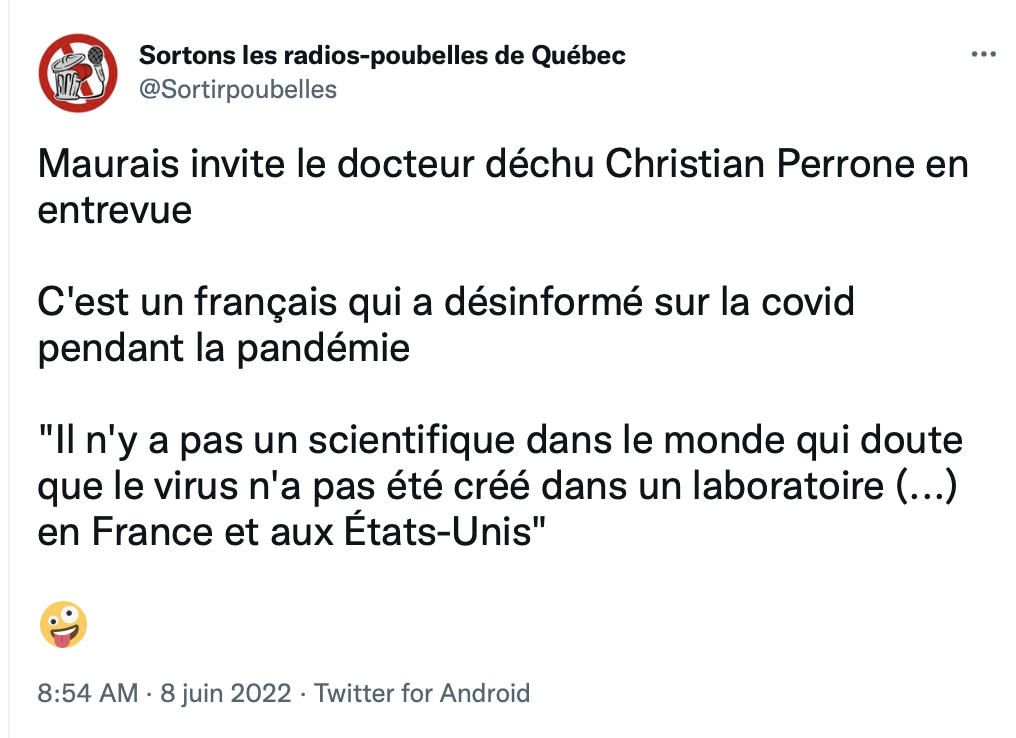
Task: Open the red trash-can profile avatar
Action: pos(78,73)
